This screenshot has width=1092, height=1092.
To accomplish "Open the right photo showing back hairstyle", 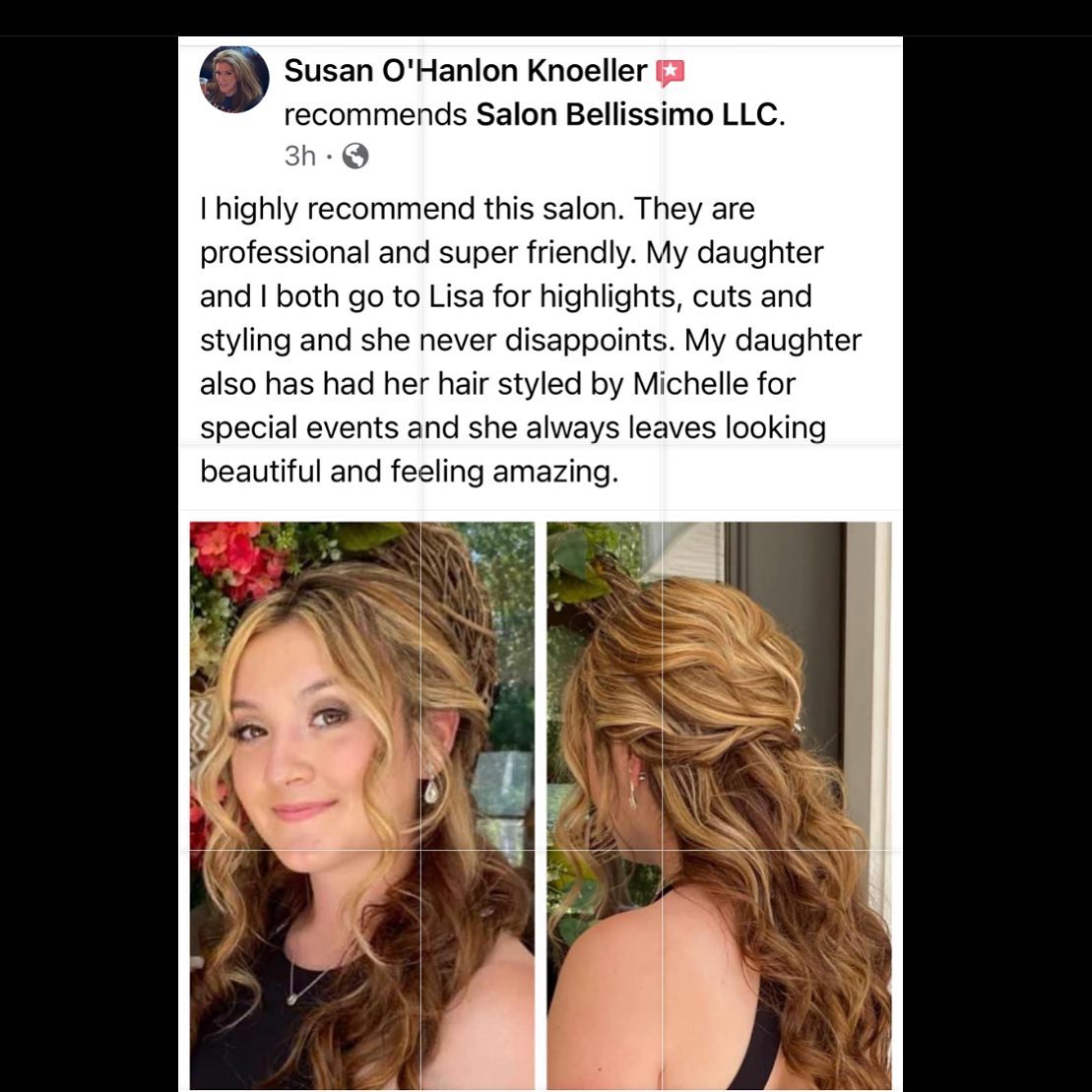I will (x=719, y=805).
